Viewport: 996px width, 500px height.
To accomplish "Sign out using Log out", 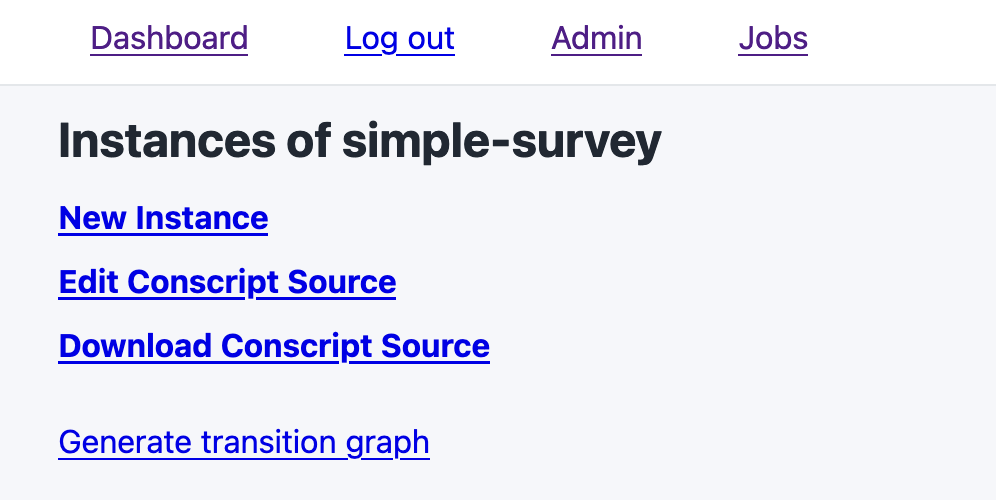I will point(399,39).
